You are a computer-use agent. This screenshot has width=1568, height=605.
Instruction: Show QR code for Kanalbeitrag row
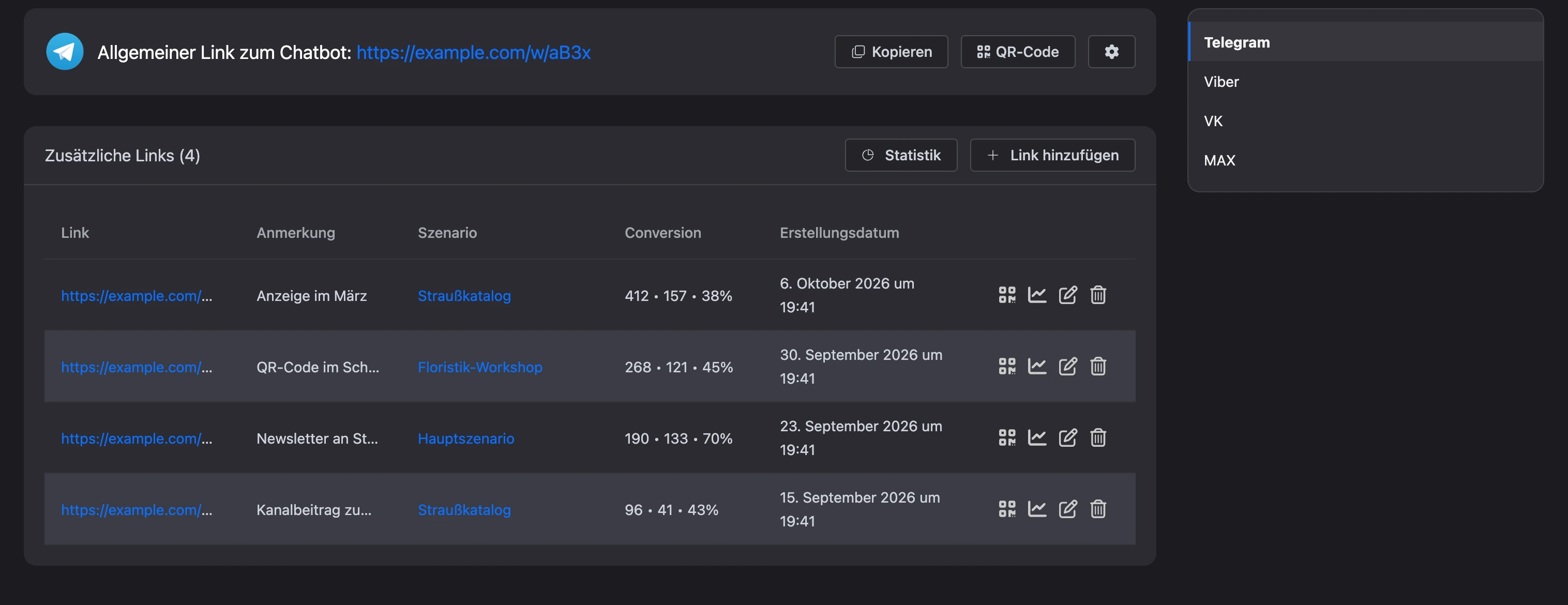click(x=1007, y=509)
